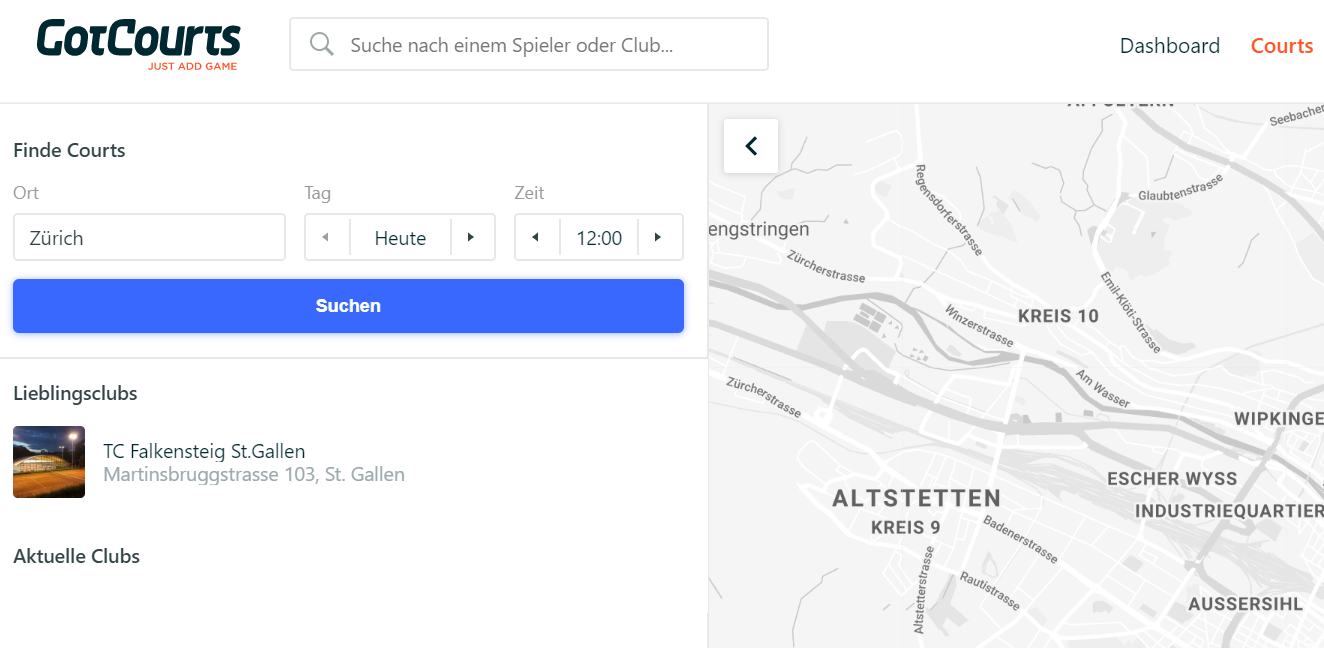This screenshot has width=1324, height=648.
Task: Click KREIS 10 label on map
Action: pyautogui.click(x=1057, y=316)
